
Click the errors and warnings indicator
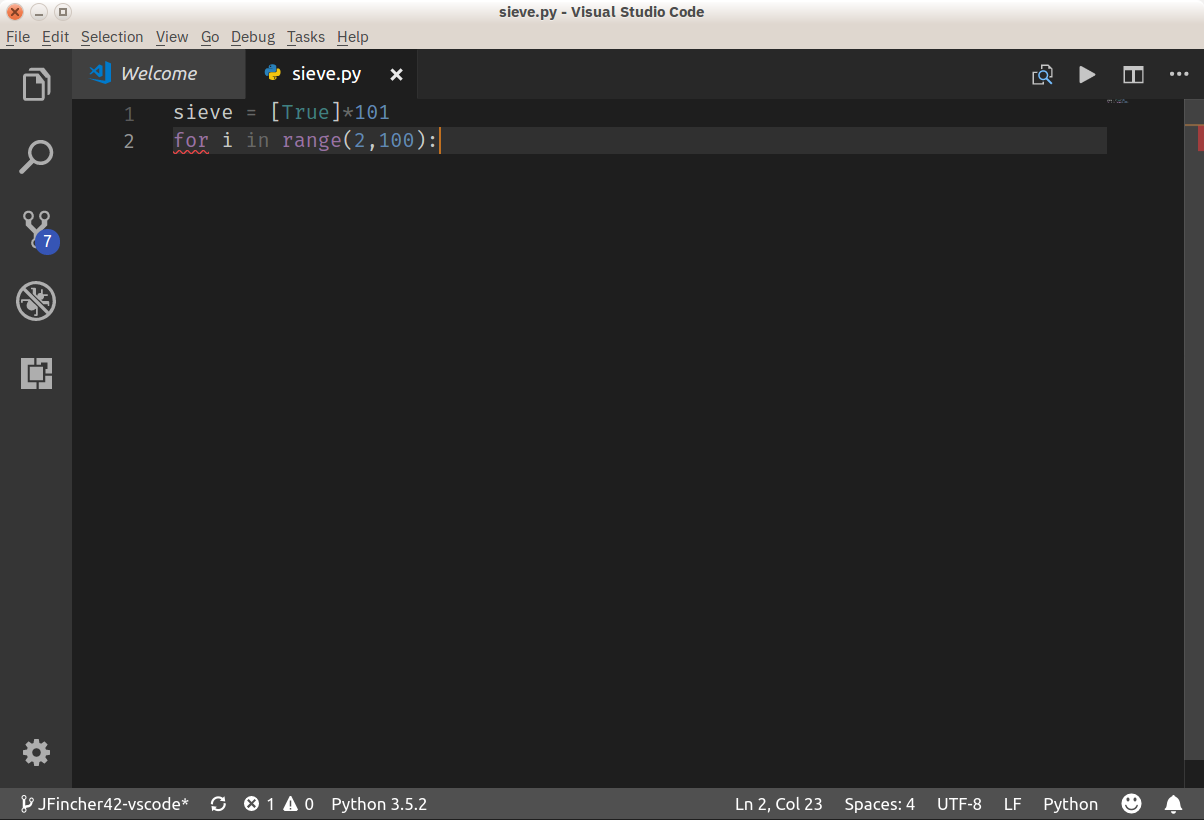pyautogui.click(x=281, y=803)
